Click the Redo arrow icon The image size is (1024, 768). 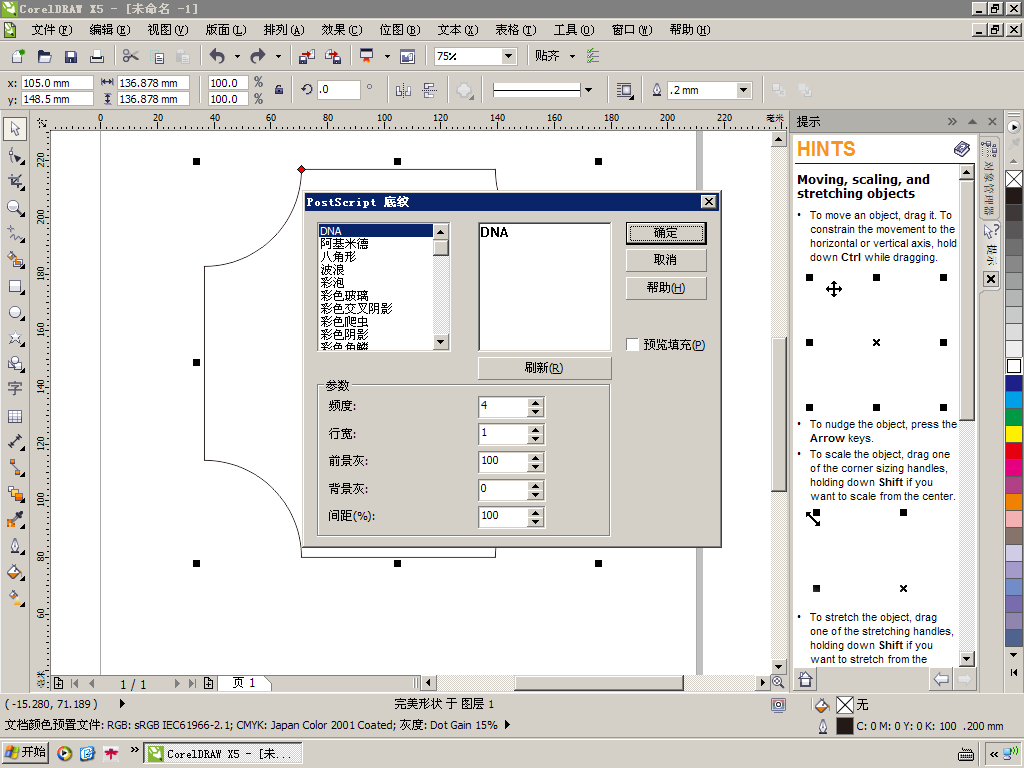(x=258, y=56)
